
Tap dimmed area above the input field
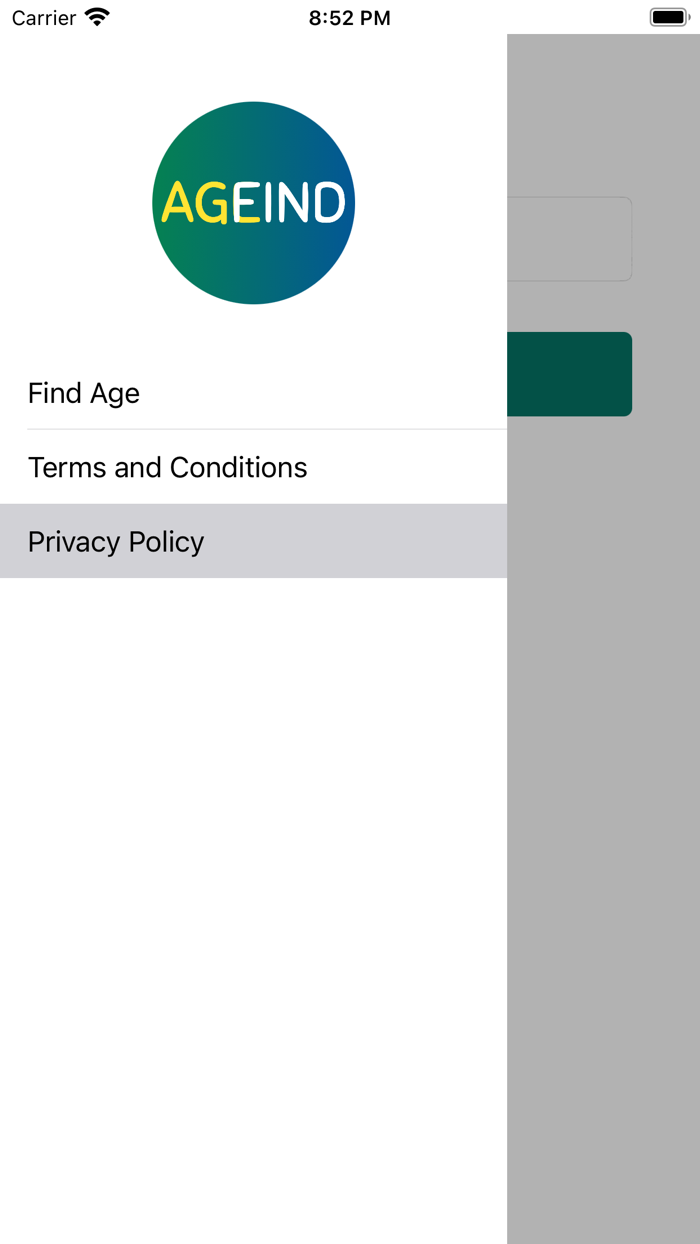click(x=603, y=120)
